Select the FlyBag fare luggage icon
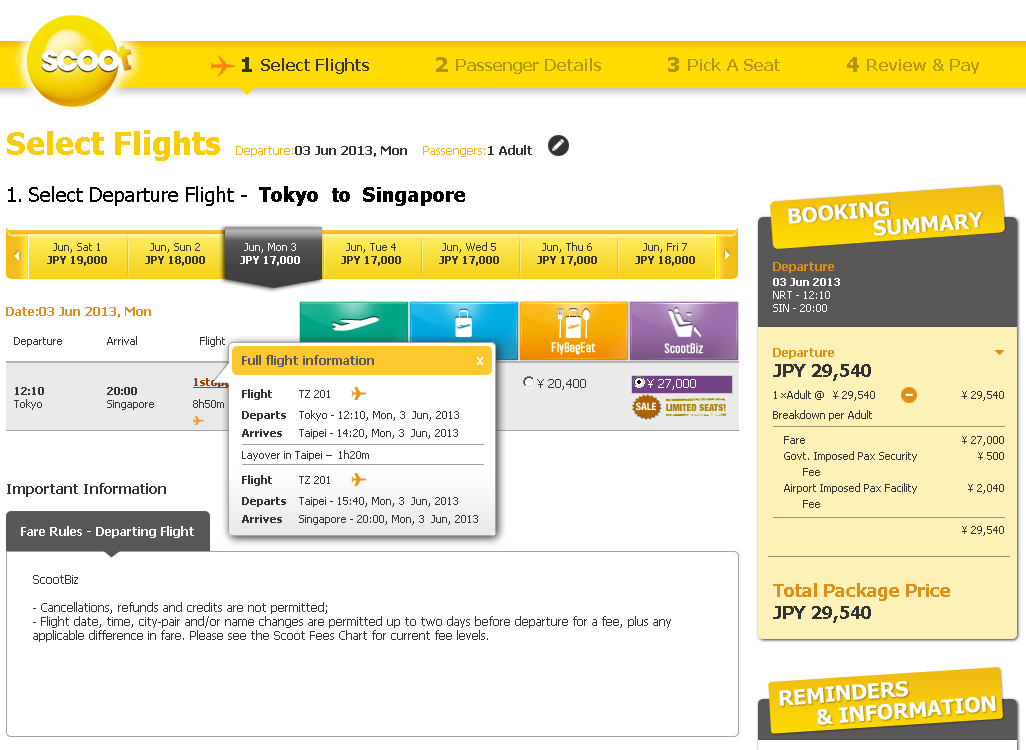 pos(463,322)
